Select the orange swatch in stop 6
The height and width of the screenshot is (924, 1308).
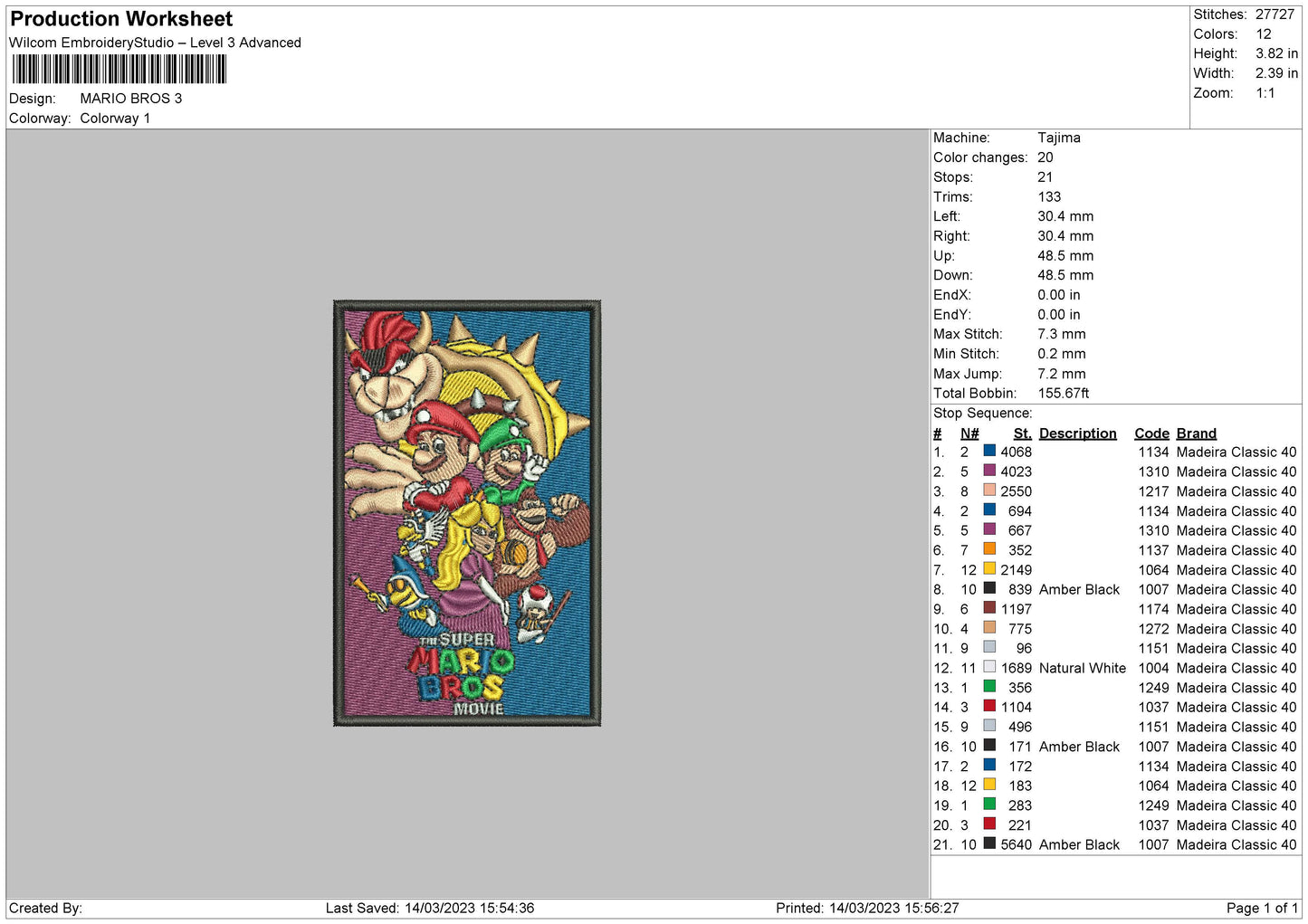pos(989,549)
